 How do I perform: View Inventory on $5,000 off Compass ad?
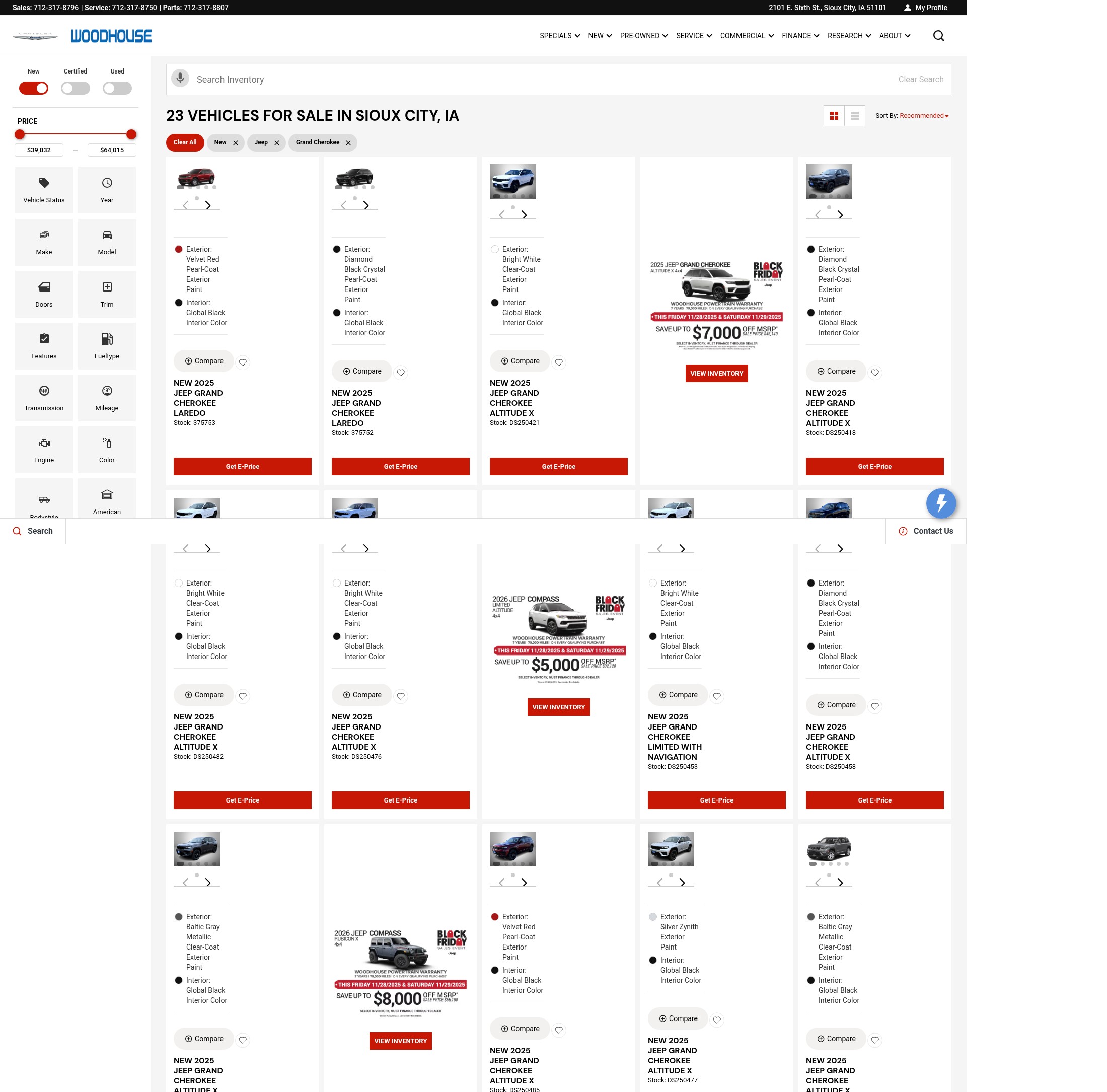pos(559,707)
